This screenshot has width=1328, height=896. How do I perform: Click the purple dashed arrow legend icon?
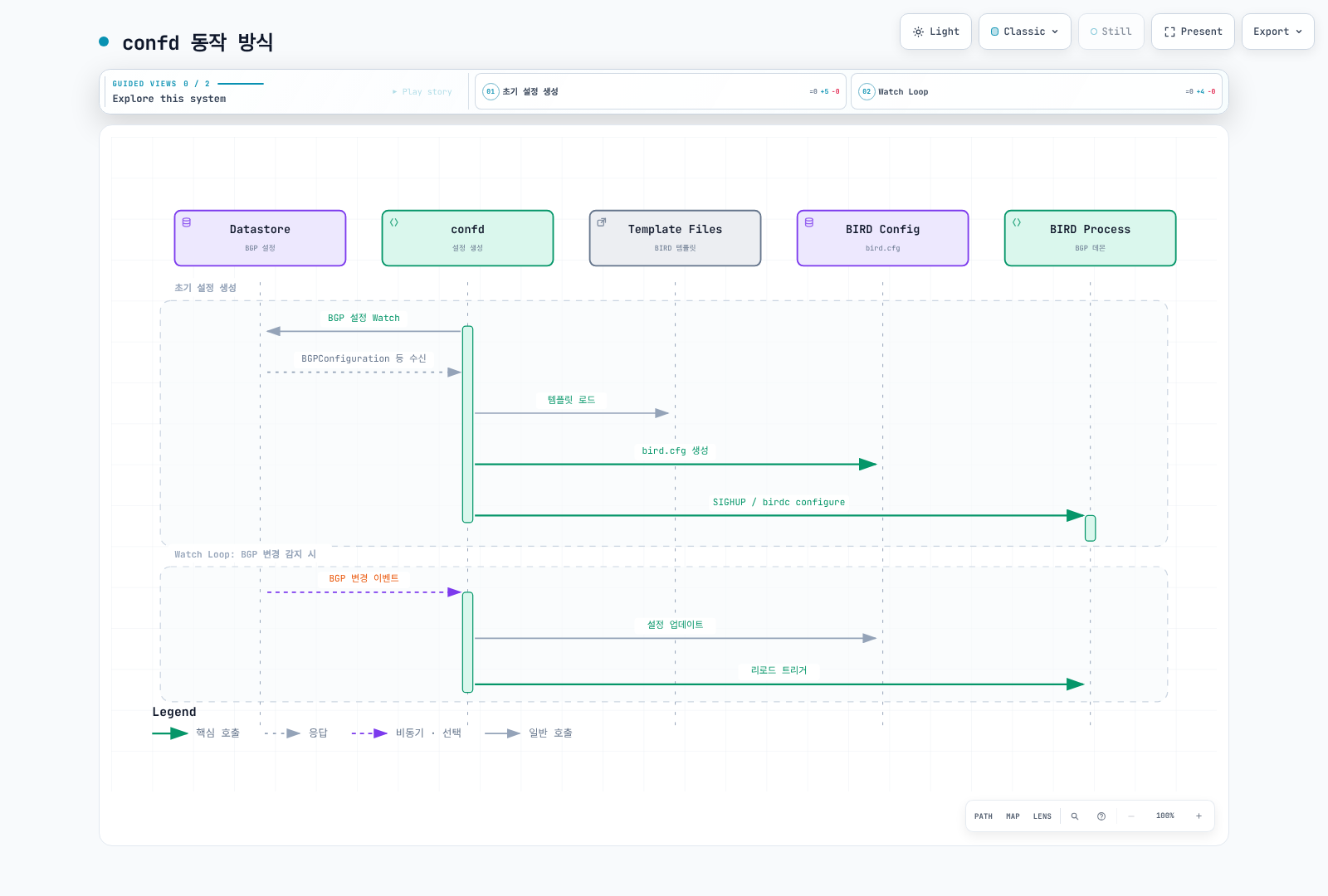pyautogui.click(x=369, y=733)
